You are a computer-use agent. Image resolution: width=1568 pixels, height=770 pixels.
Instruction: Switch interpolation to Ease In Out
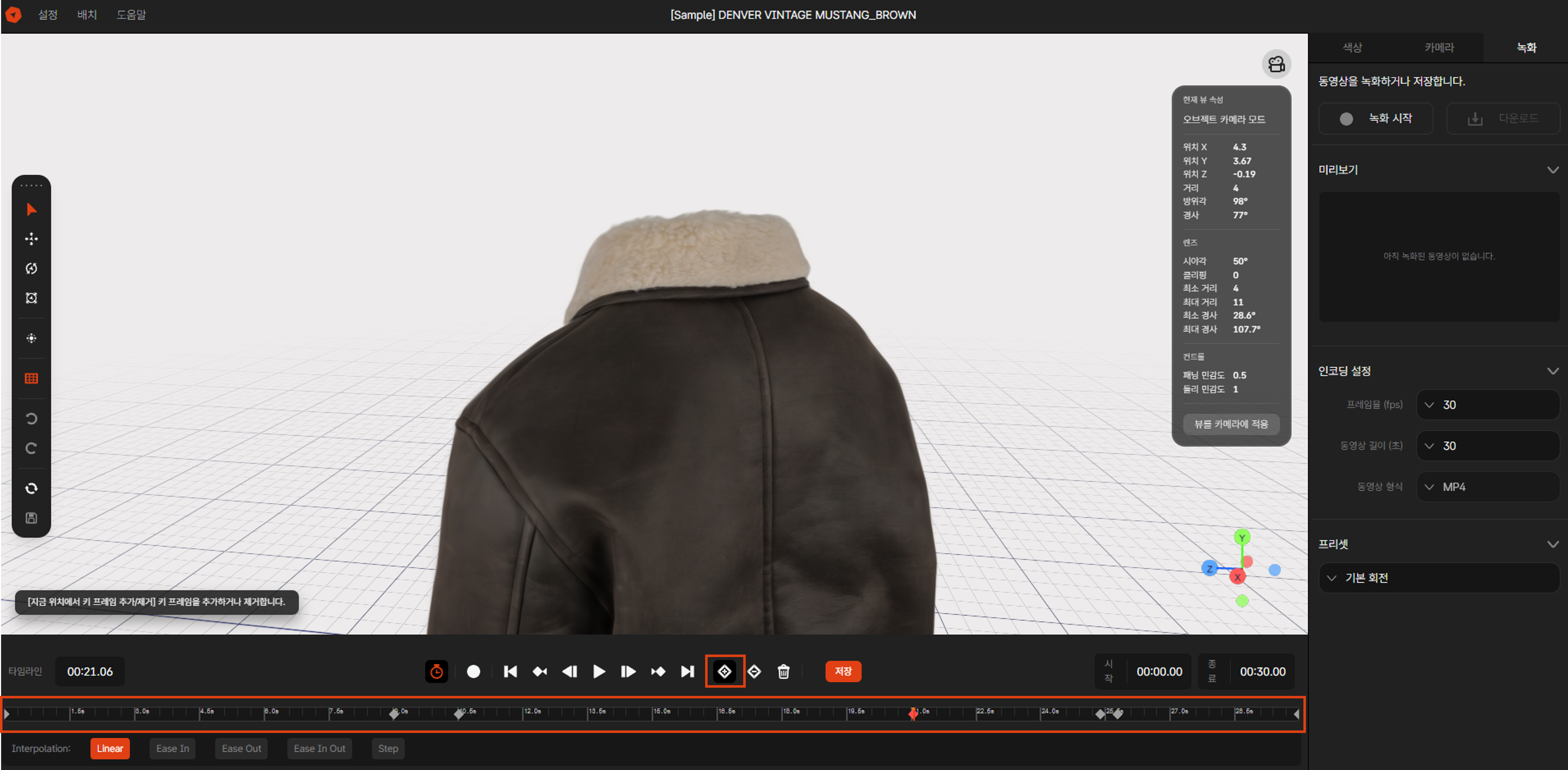tap(319, 749)
